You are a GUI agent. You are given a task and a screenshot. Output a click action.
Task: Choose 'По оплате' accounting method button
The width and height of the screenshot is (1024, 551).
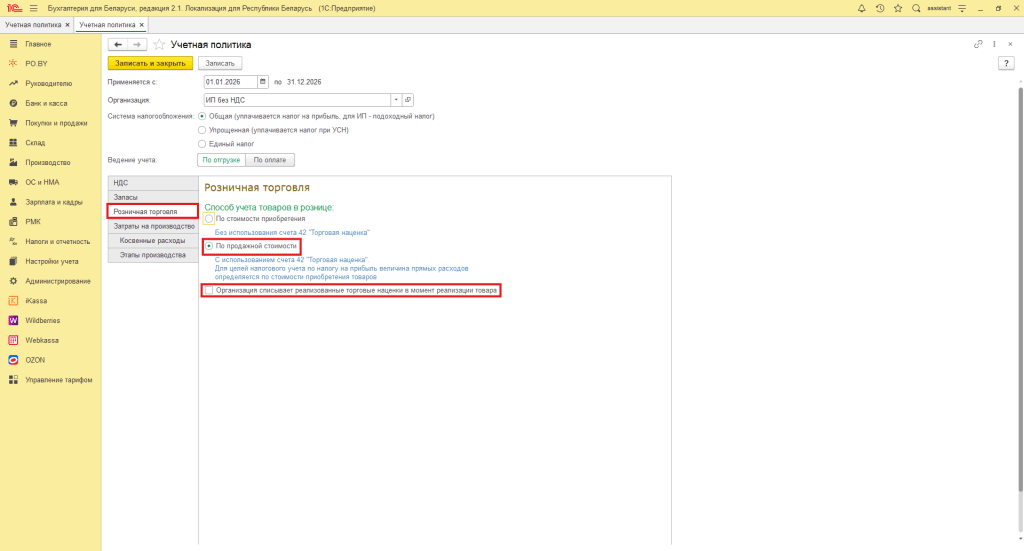pyautogui.click(x=270, y=160)
